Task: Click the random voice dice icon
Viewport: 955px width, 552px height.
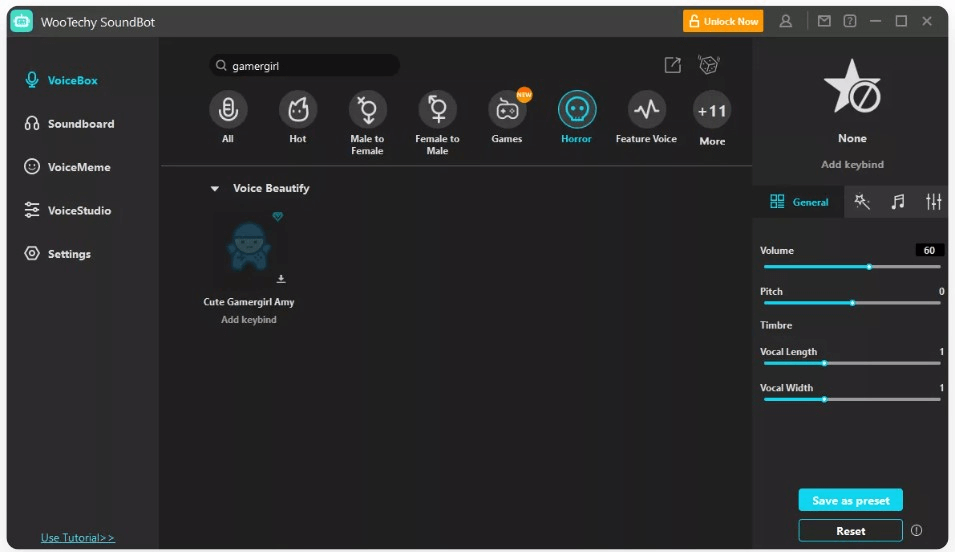Action: tap(709, 65)
